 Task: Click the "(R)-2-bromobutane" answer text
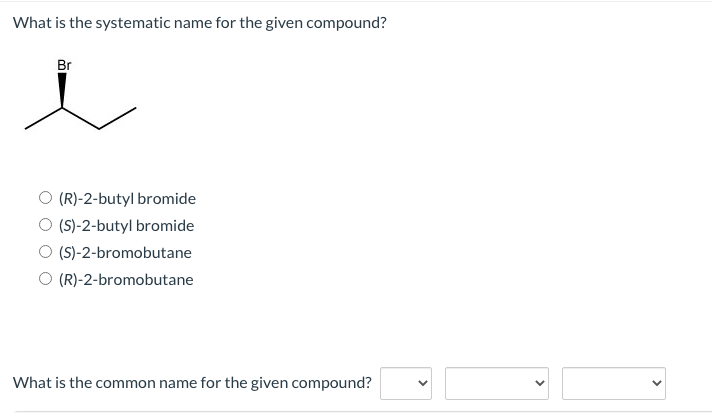pos(126,280)
